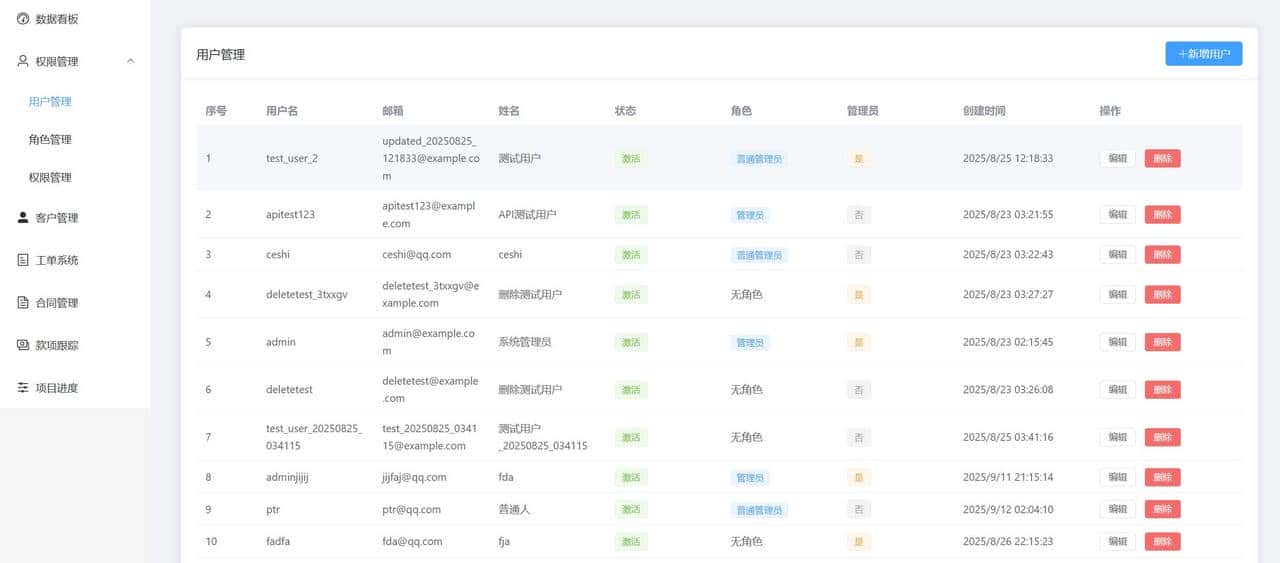The width and height of the screenshot is (1280, 563).
Task: Click the 邮箱 column header
Action: pos(393,111)
